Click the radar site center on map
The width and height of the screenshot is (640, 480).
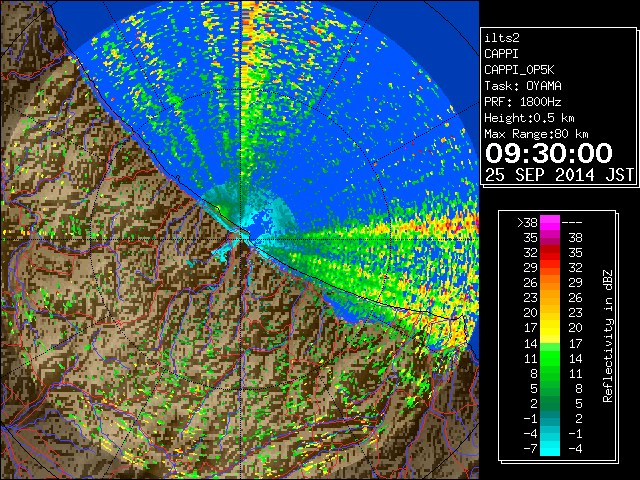tap(242, 240)
